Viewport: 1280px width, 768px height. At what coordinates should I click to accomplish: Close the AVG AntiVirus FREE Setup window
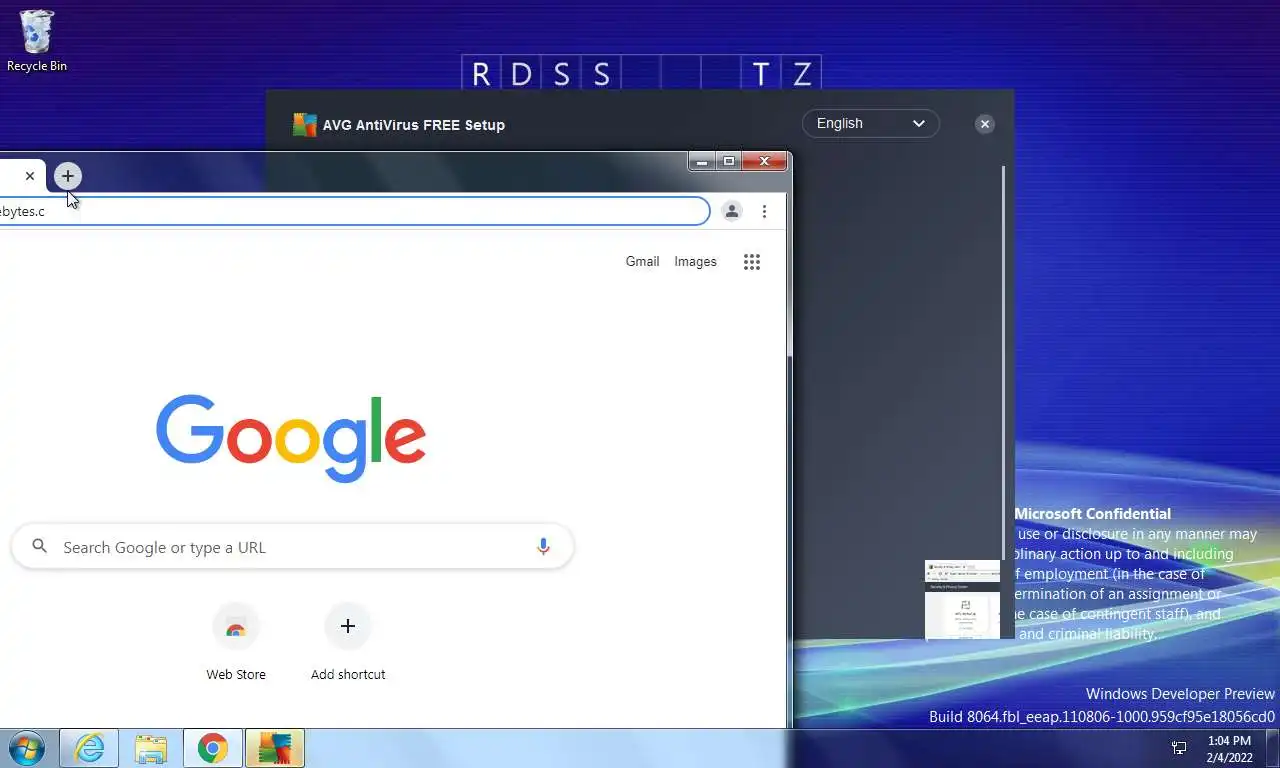pos(985,124)
